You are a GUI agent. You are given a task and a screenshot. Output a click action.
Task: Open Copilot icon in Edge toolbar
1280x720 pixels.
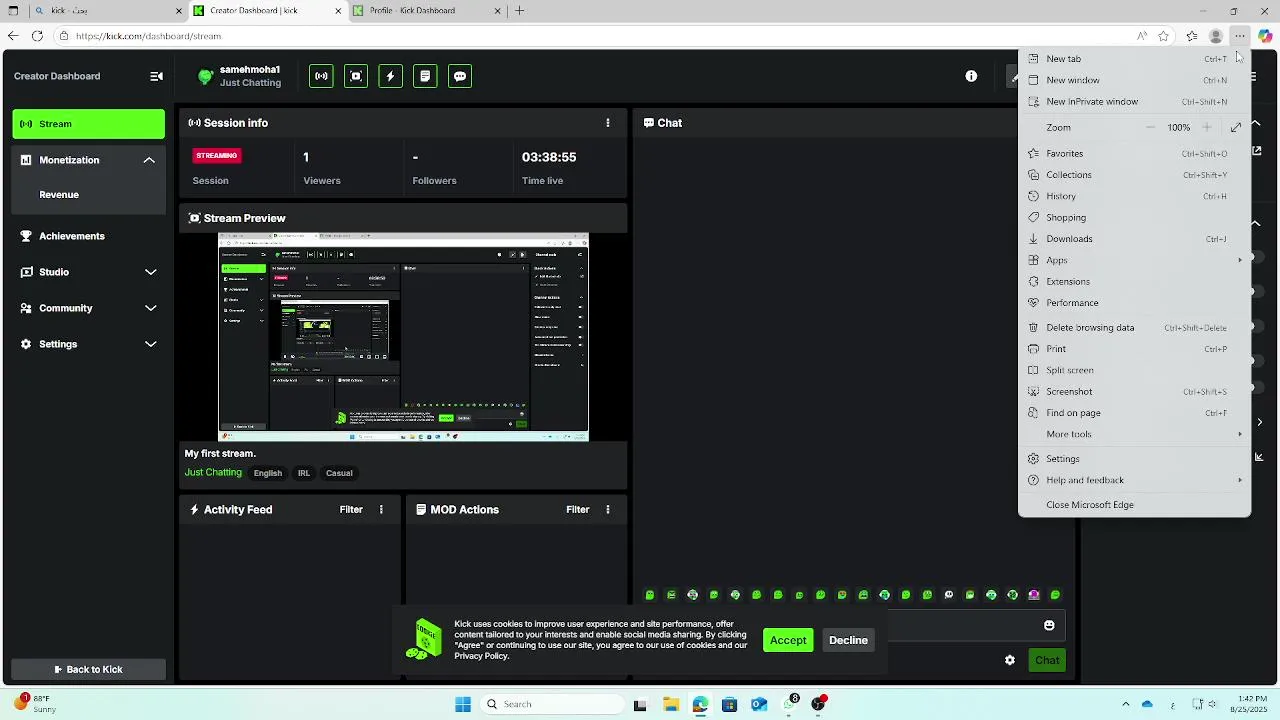1265,36
